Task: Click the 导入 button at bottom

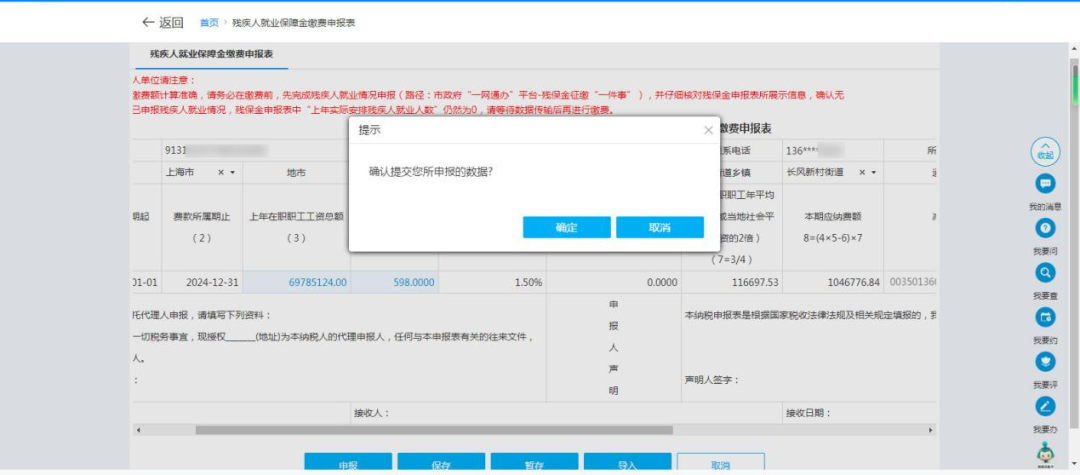Action: (x=627, y=463)
